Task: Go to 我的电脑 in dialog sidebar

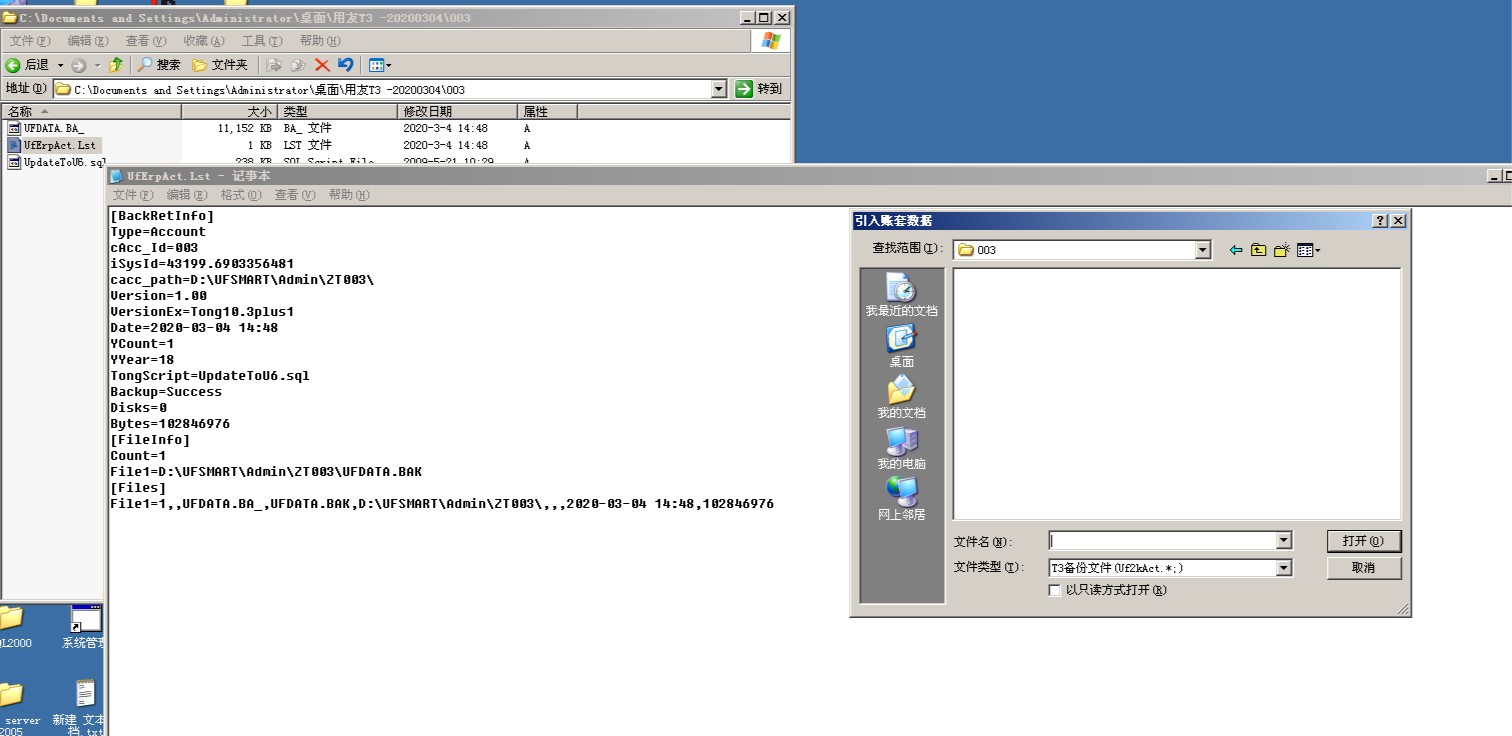Action: tap(902, 448)
